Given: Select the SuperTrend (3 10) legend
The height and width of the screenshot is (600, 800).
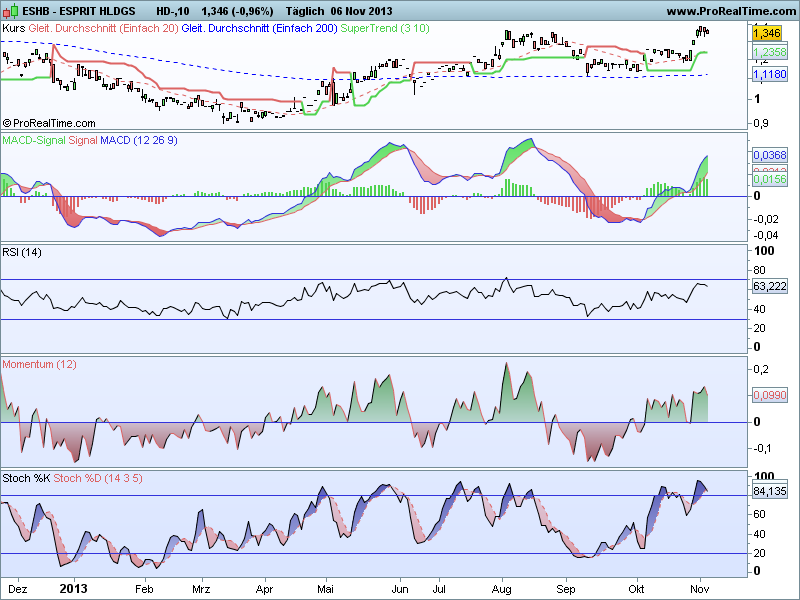Looking at the screenshot, I should click(x=385, y=28).
